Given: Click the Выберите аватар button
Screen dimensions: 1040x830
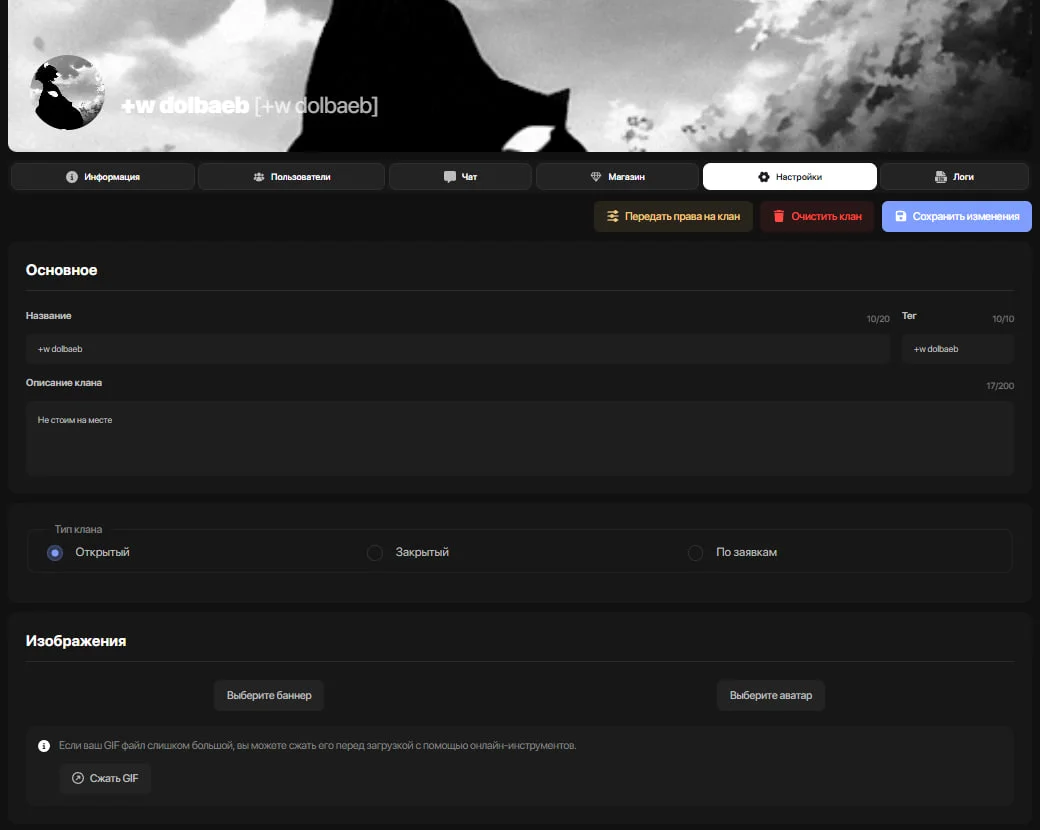Looking at the screenshot, I should [771, 695].
